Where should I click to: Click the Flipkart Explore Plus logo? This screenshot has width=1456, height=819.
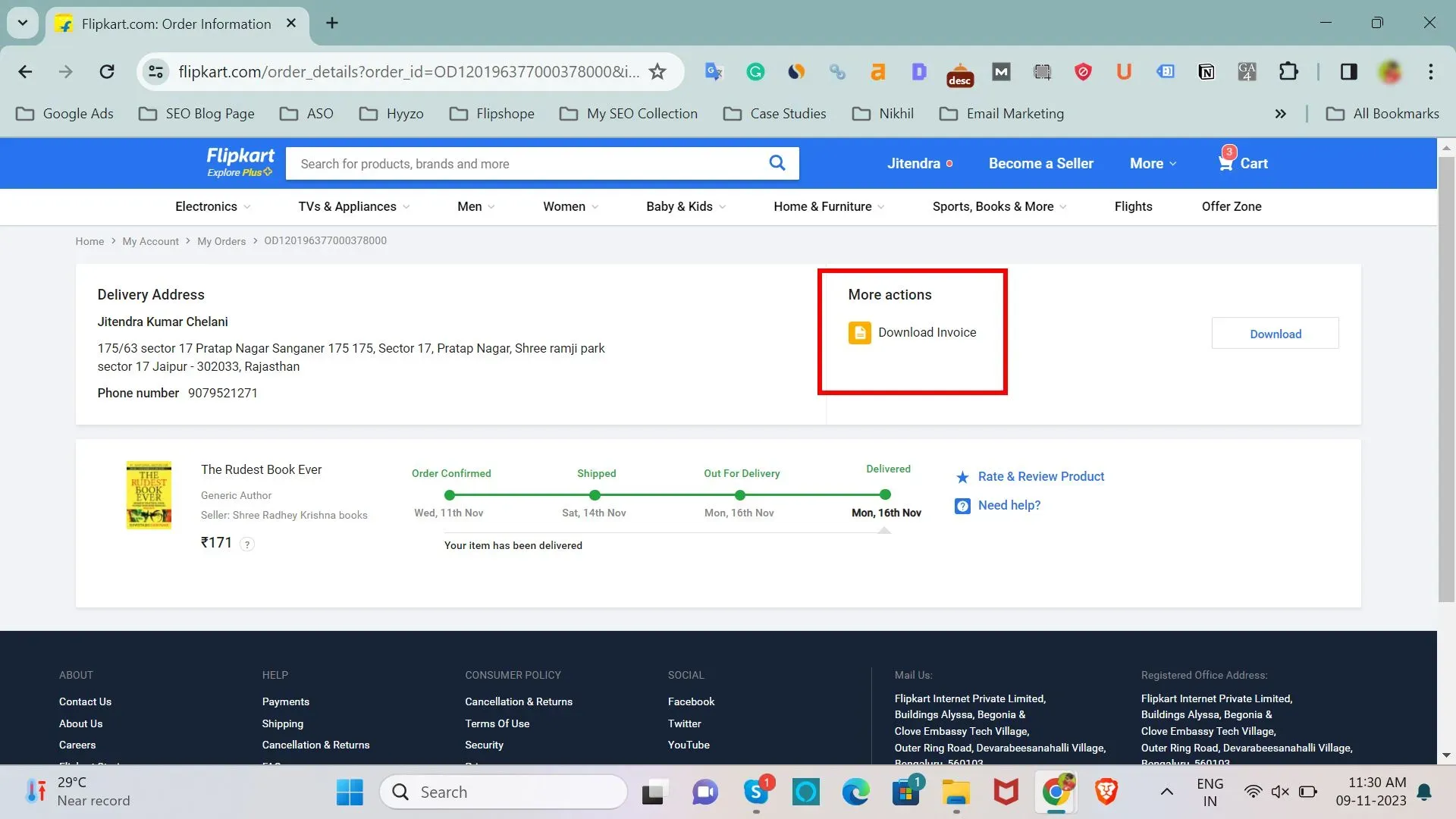[238, 163]
